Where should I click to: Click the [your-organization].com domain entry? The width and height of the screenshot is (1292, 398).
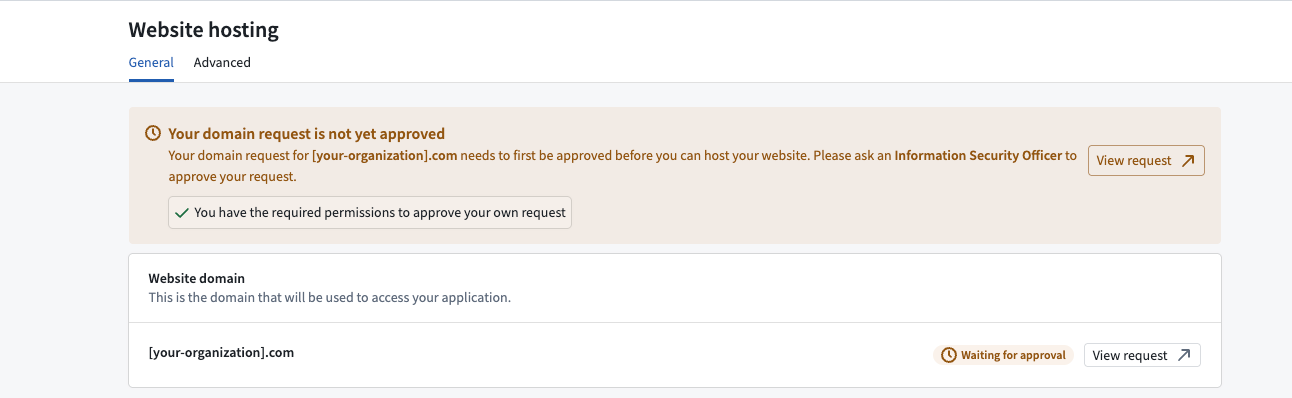221,353
